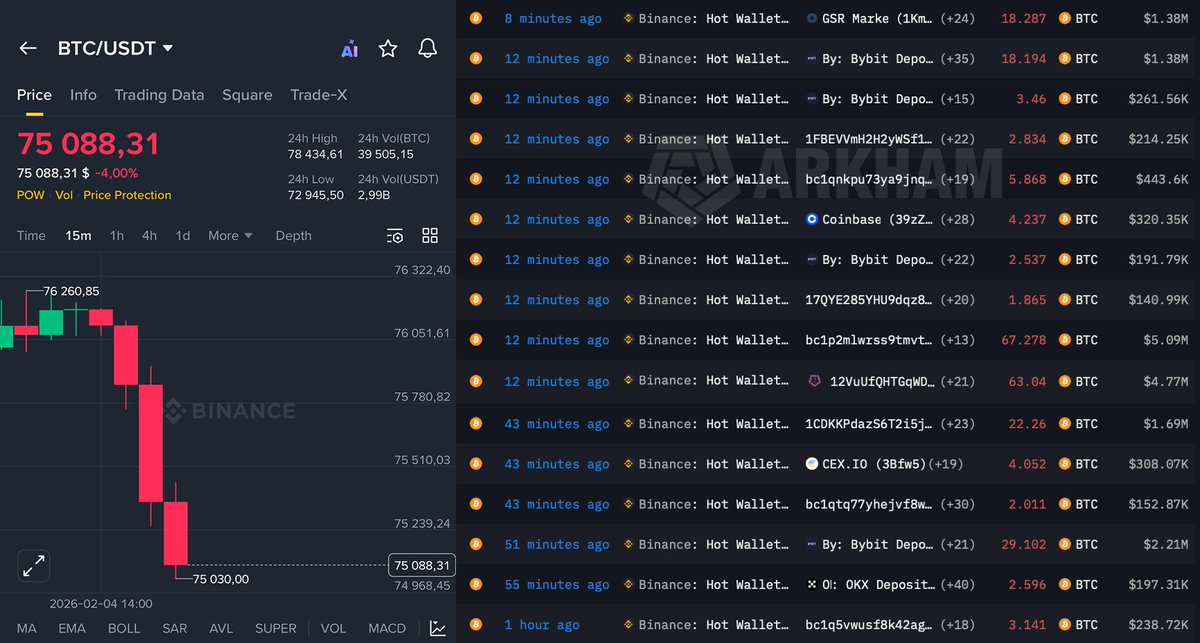Expand the (+18) outputs on 1 hour ago row
The height and width of the screenshot is (643, 1200).
click(958, 625)
